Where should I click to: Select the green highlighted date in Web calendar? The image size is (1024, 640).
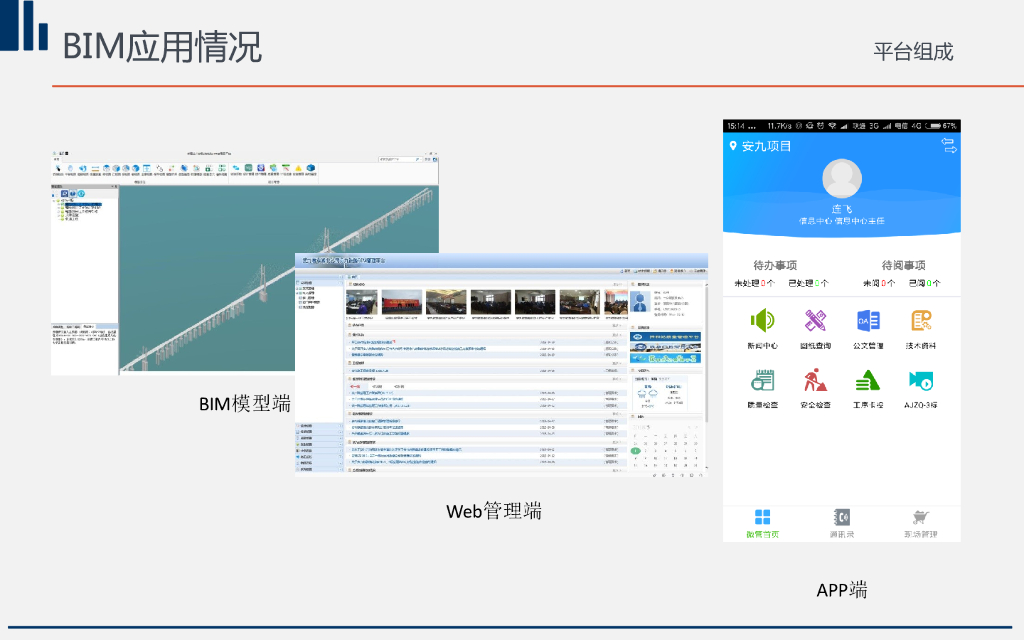635,451
